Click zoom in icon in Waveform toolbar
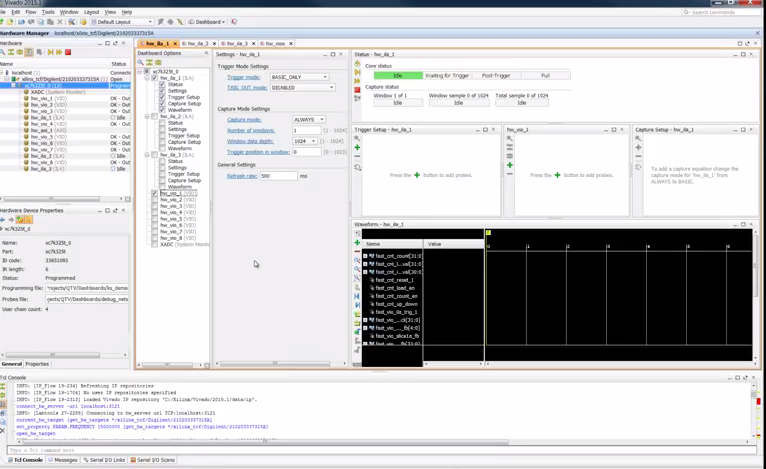The height and width of the screenshot is (469, 766). (357, 260)
